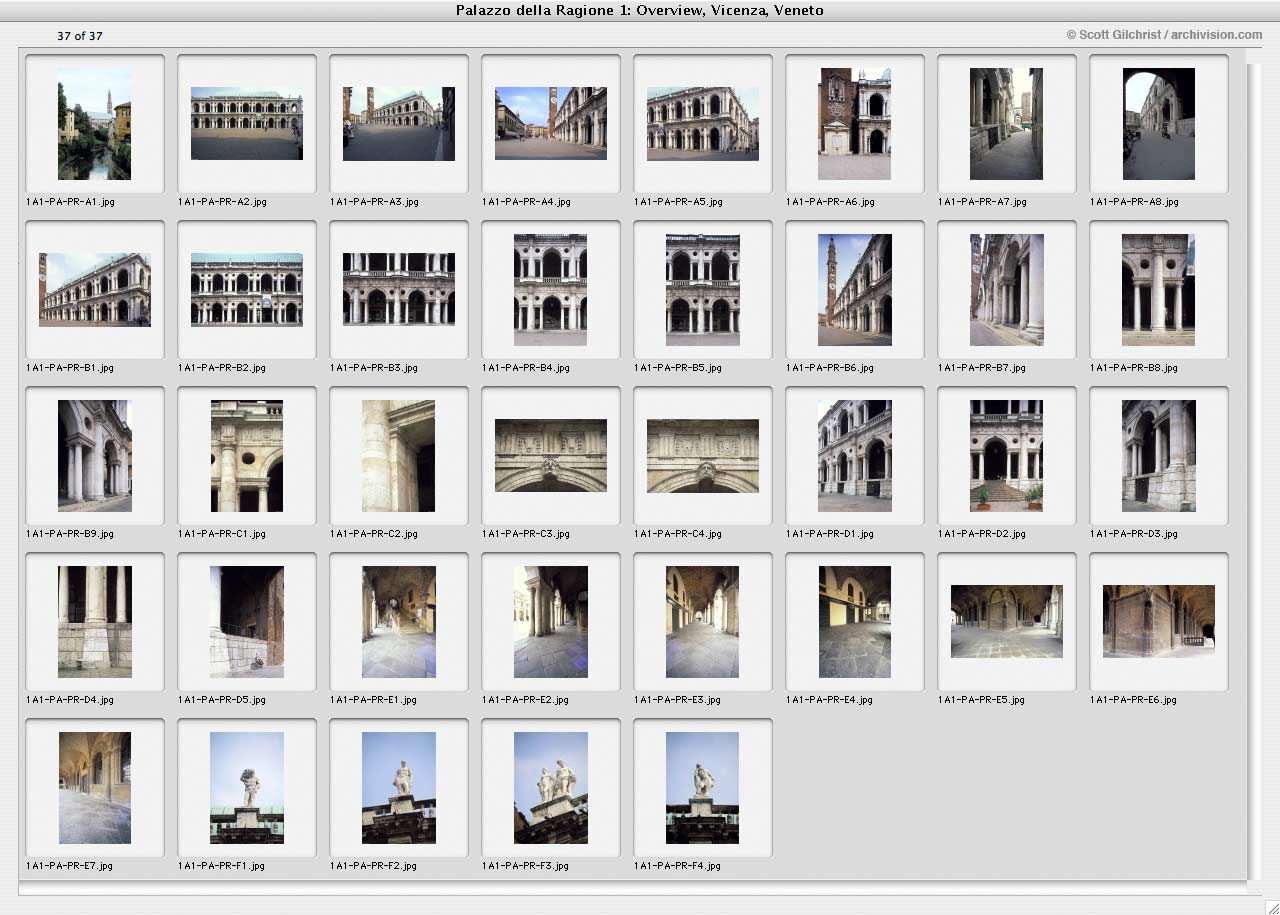View the 1A1-PA-PR-B6.jpg tower image
1280x915 pixels.
[855, 290]
